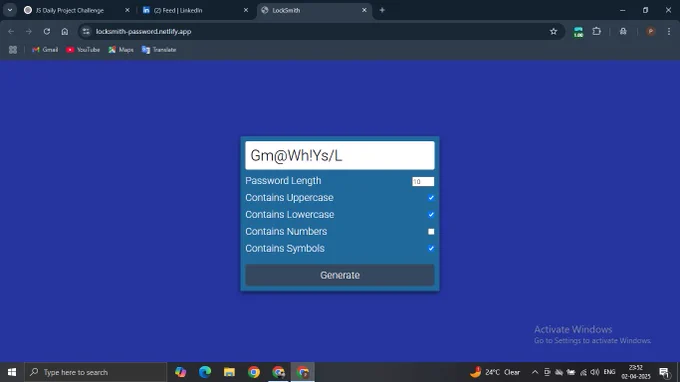The image size is (680, 382).
Task: Open the notification center icon
Action: (x=664, y=372)
